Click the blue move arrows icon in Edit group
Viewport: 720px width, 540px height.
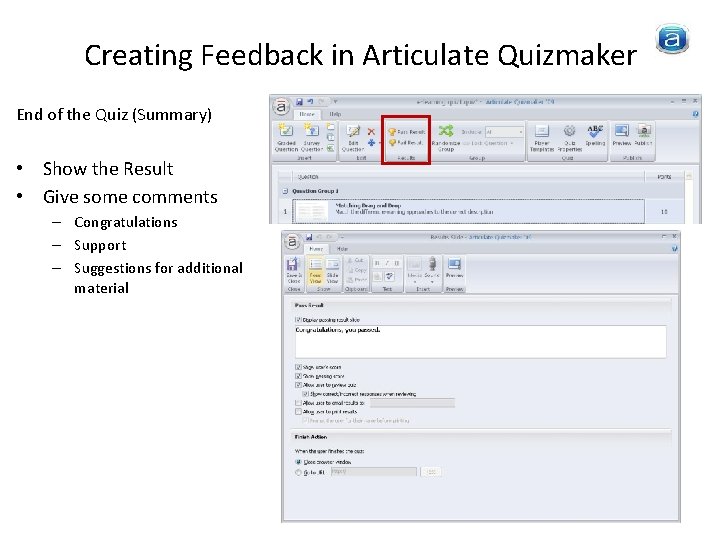coord(371,143)
